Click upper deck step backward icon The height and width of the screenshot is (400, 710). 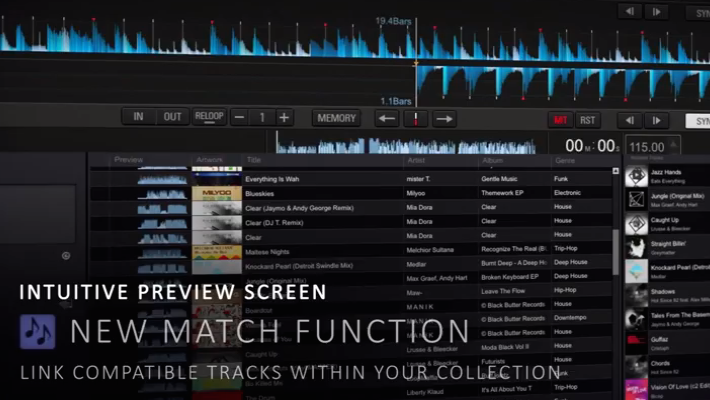pos(629,12)
